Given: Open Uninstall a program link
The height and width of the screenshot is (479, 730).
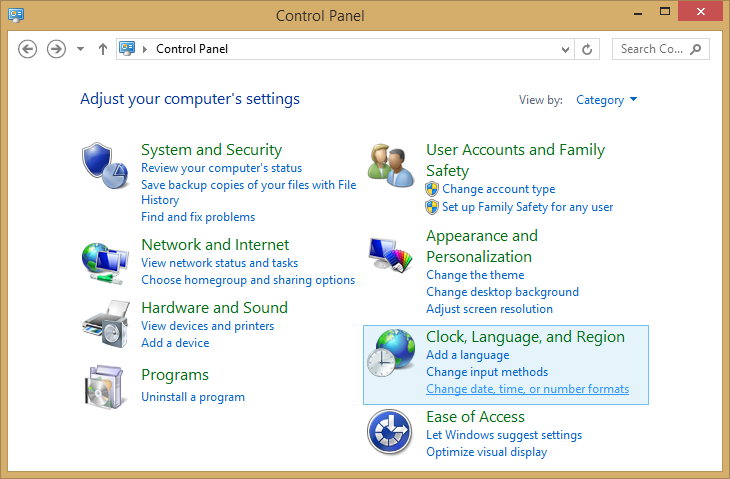Looking at the screenshot, I should tap(193, 397).
